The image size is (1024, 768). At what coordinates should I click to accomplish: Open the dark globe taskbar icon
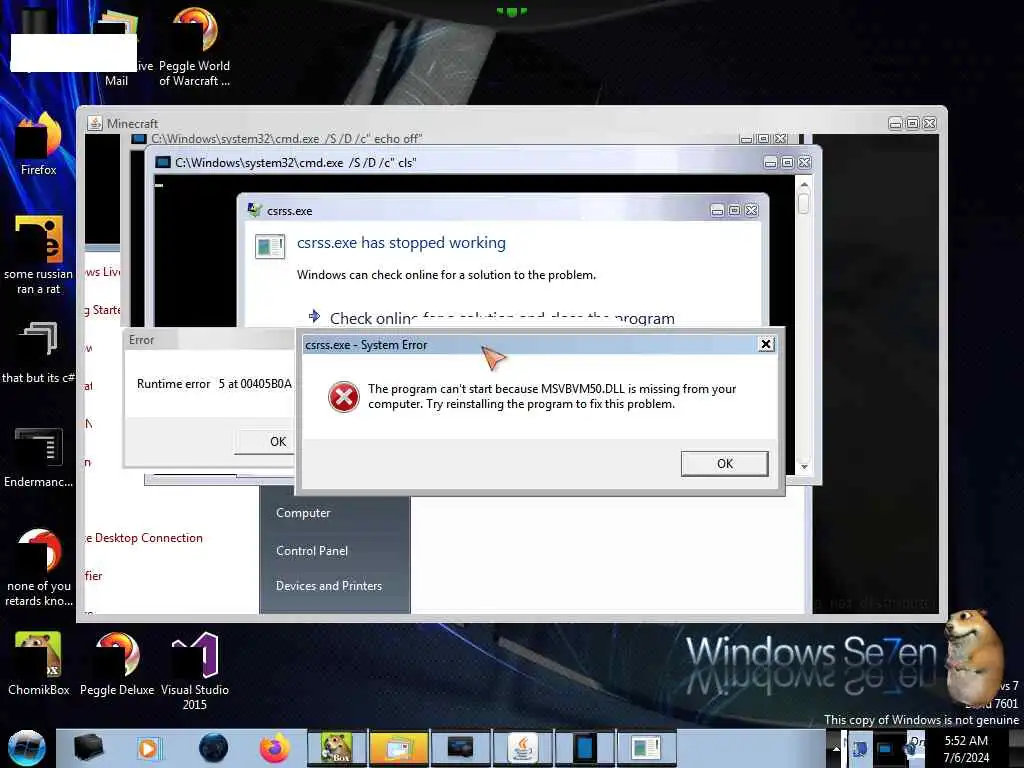tap(214, 748)
